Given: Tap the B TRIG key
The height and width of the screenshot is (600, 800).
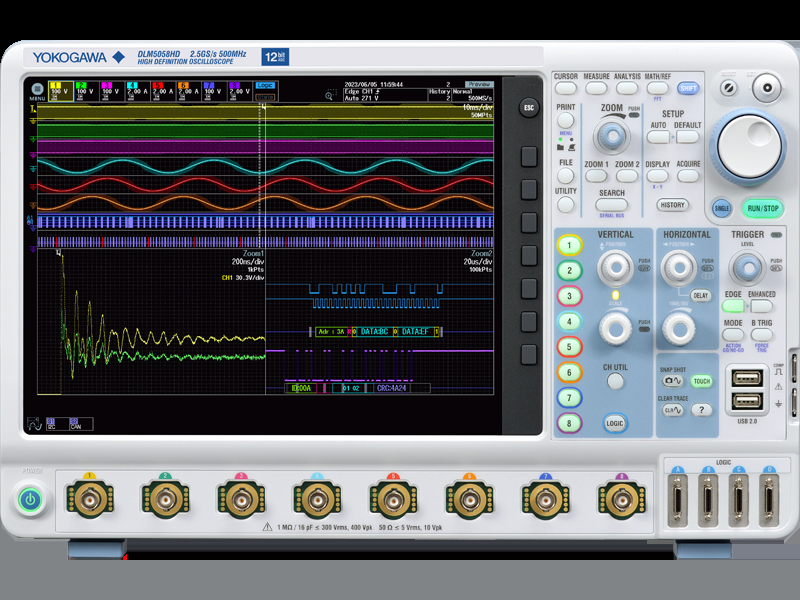Looking at the screenshot, I should pos(762,335).
